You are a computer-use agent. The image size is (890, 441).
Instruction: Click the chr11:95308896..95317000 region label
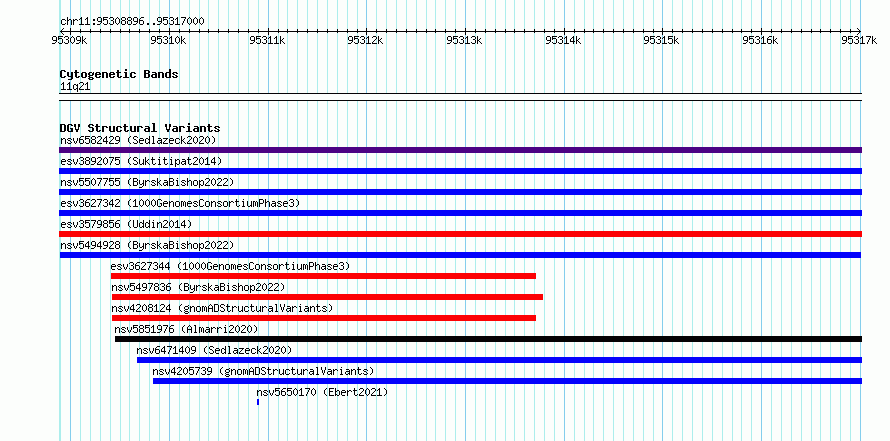132,22
